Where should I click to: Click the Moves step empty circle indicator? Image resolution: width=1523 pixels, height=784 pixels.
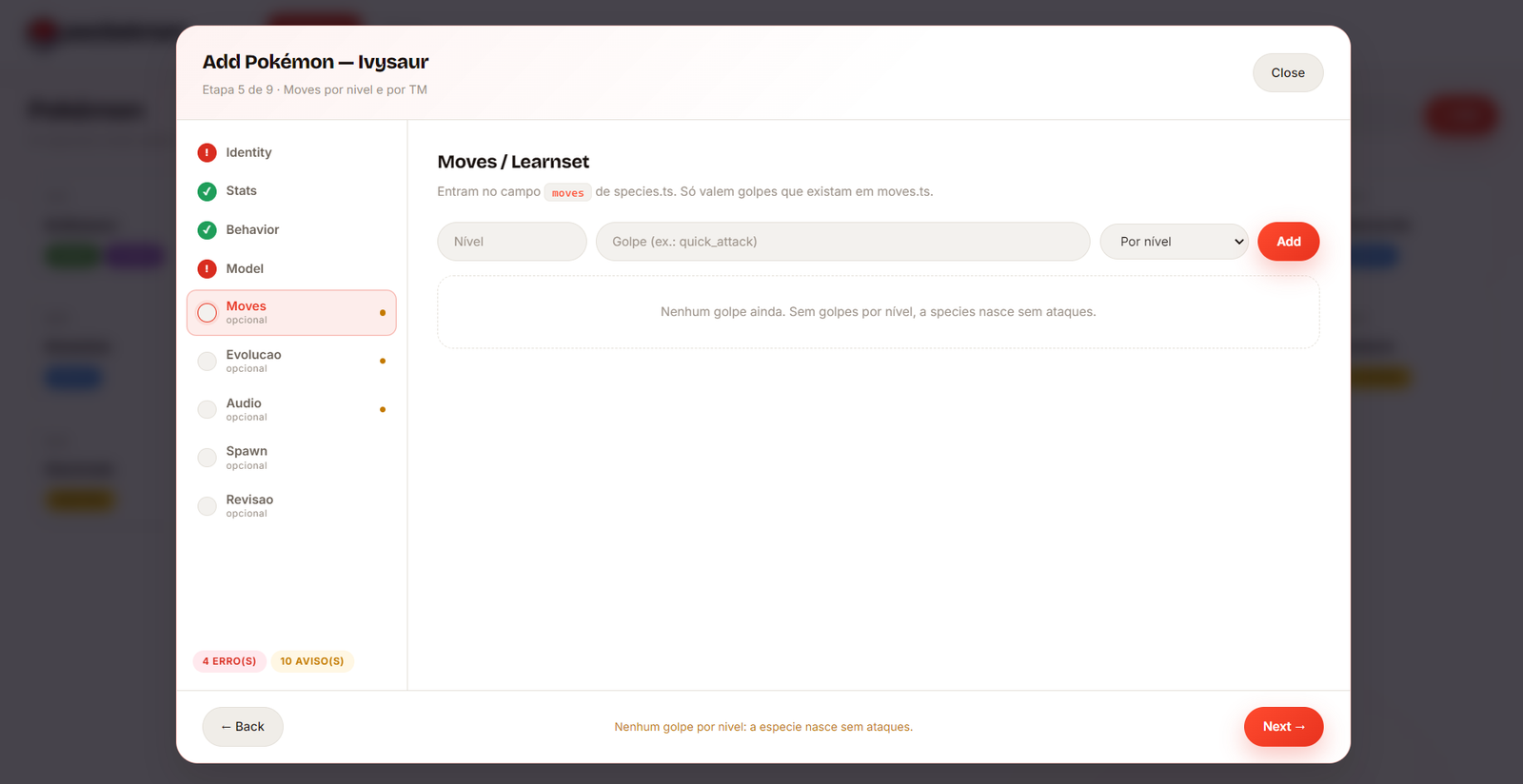pyautogui.click(x=207, y=313)
